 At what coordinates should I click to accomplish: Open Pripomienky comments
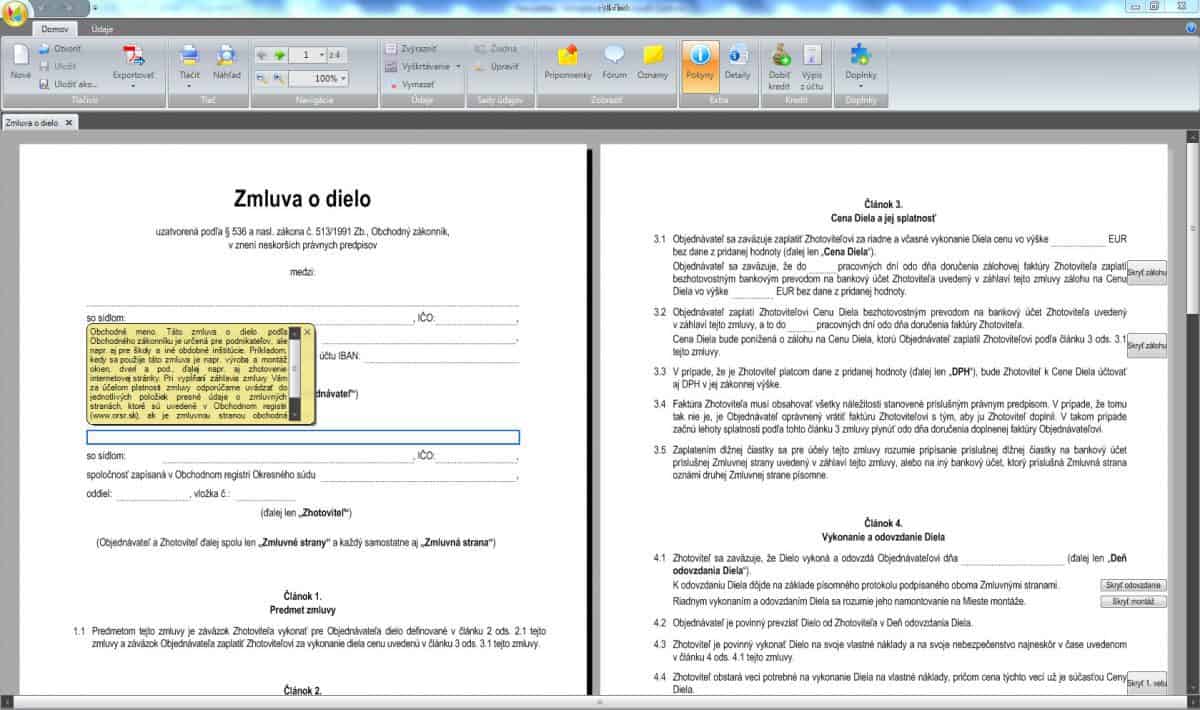568,62
